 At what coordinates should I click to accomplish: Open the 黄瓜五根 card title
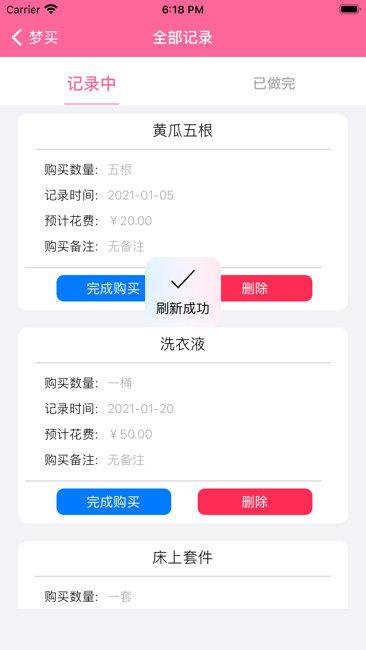[x=183, y=131]
